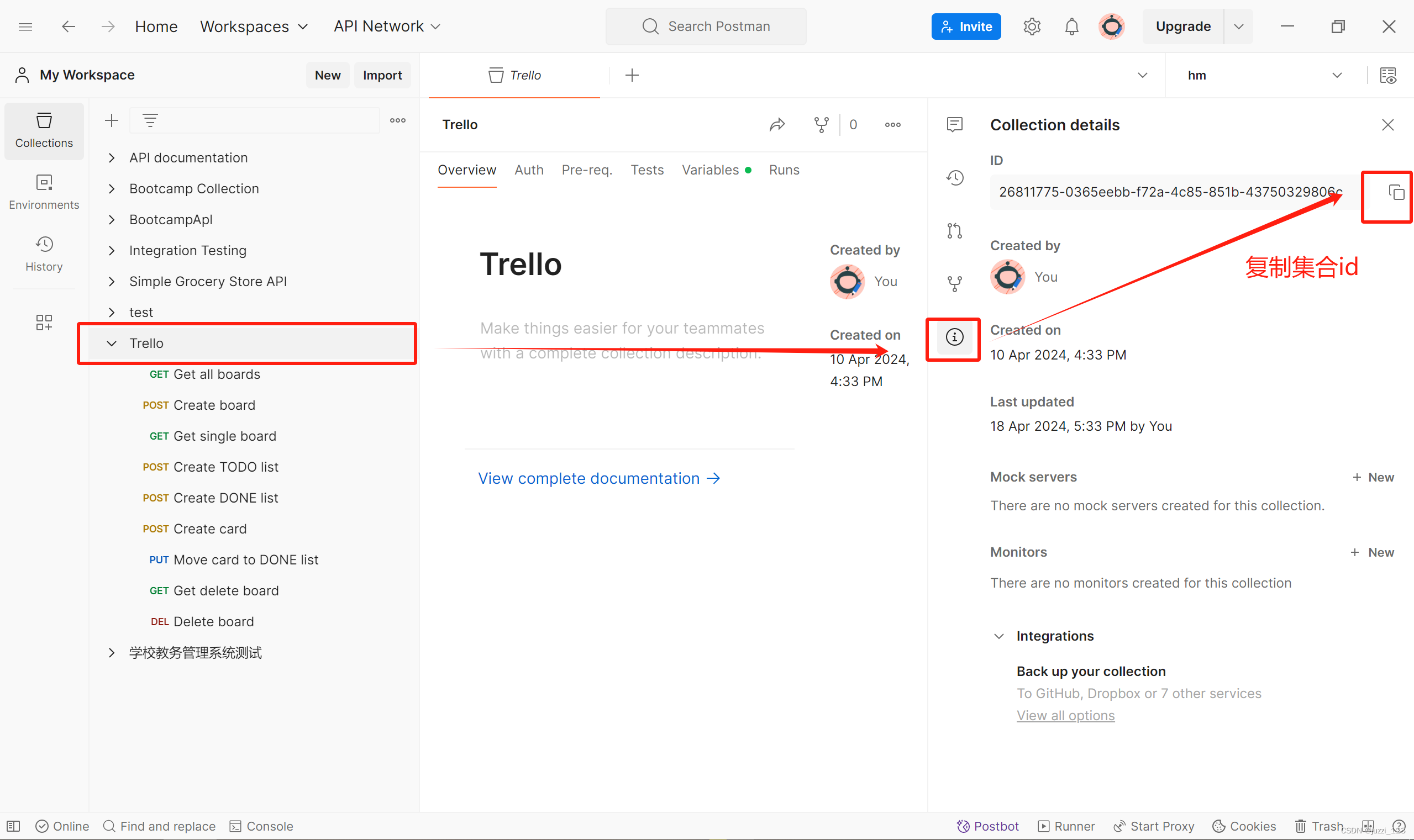Click the Share collection arrow icon
Viewport: 1414px width, 840px height.
(x=777, y=124)
